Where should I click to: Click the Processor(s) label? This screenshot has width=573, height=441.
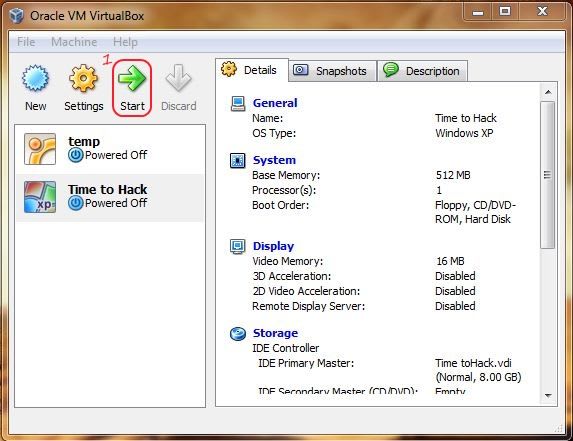click(284, 190)
